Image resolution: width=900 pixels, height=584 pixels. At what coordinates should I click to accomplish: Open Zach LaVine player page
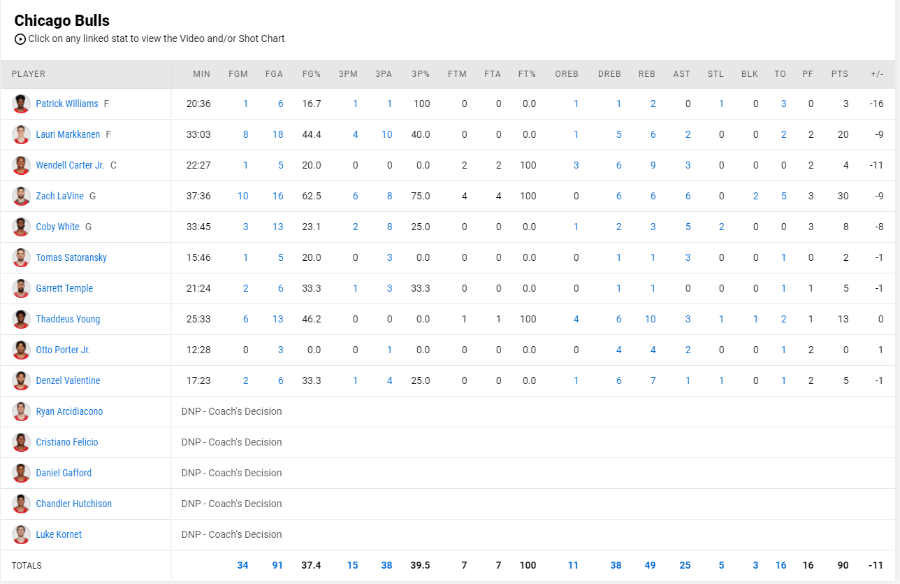point(60,196)
